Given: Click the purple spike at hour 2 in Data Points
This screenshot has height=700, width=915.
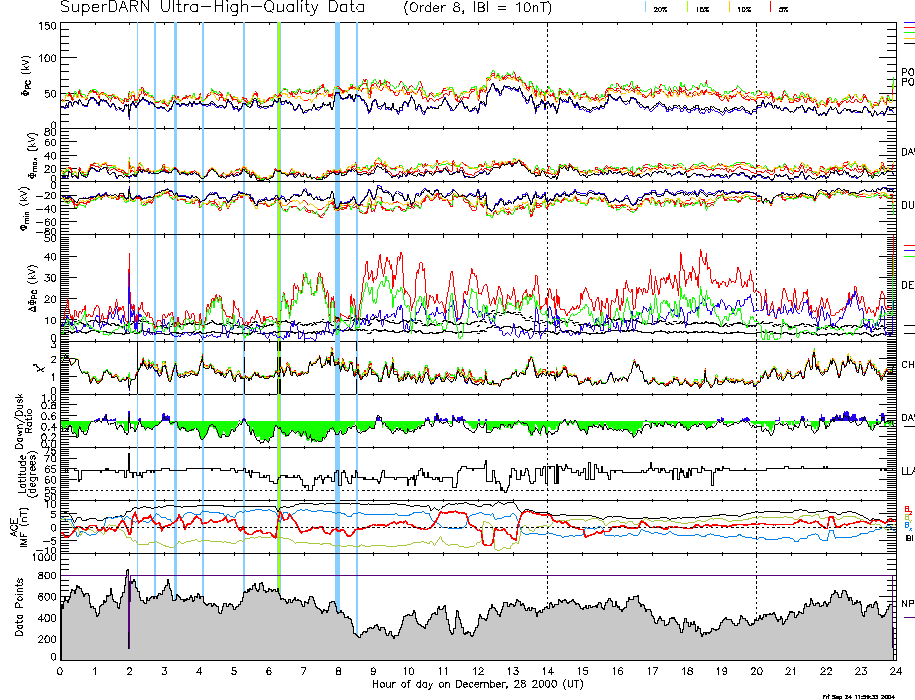Looking at the screenshot, I should click(129, 620).
